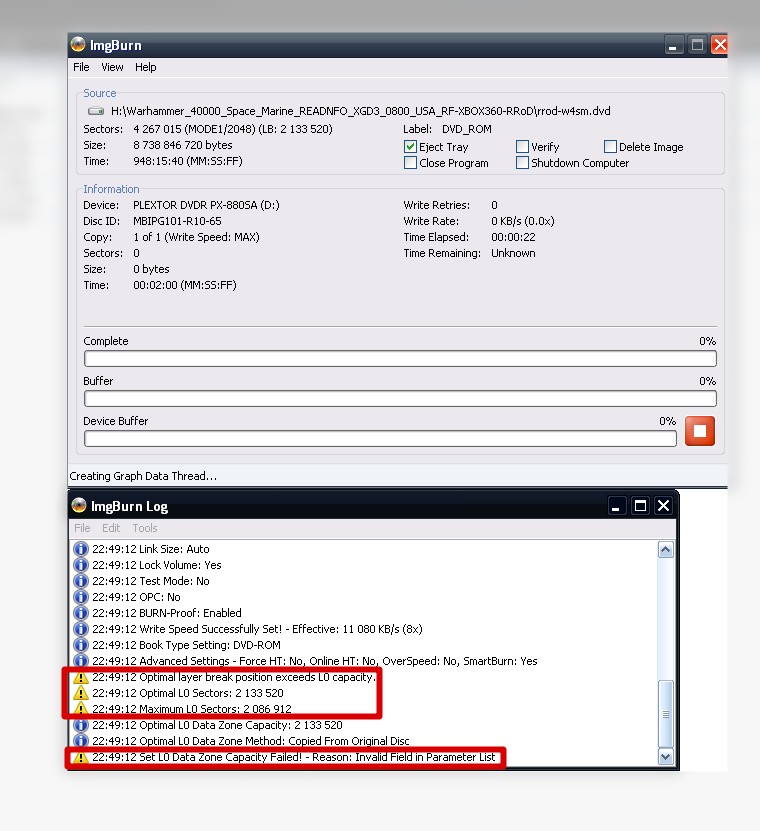Screen dimensions: 760x831
Task: Click info icon beside Write Speed Successfully Set
Action: (81, 629)
